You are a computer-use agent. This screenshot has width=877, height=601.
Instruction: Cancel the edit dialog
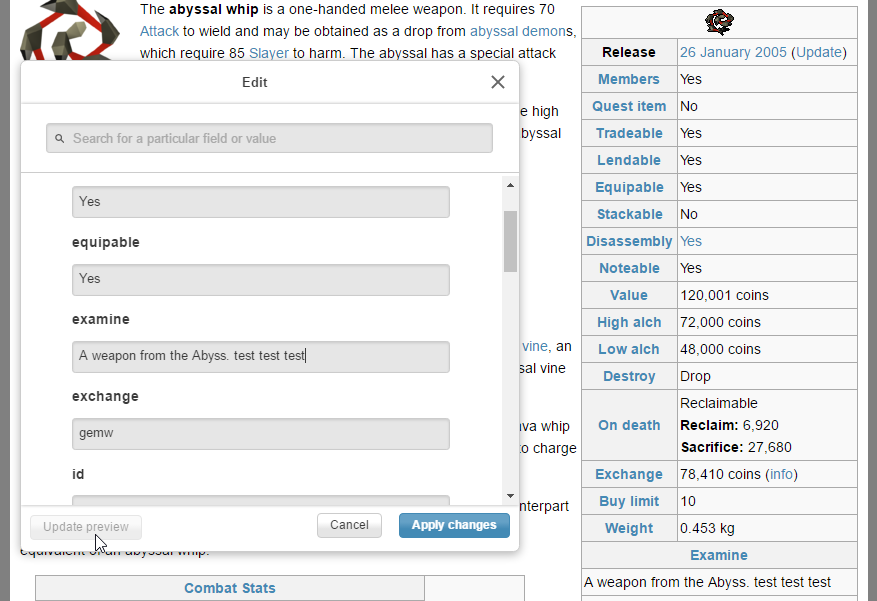349,525
